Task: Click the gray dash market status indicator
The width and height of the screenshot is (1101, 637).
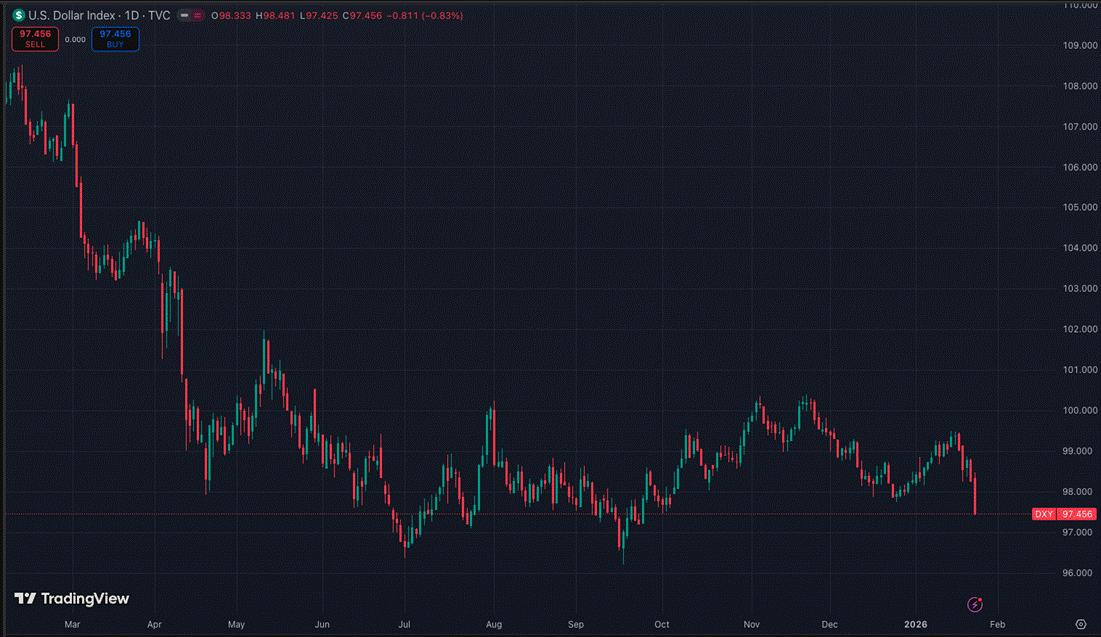Action: [184, 15]
